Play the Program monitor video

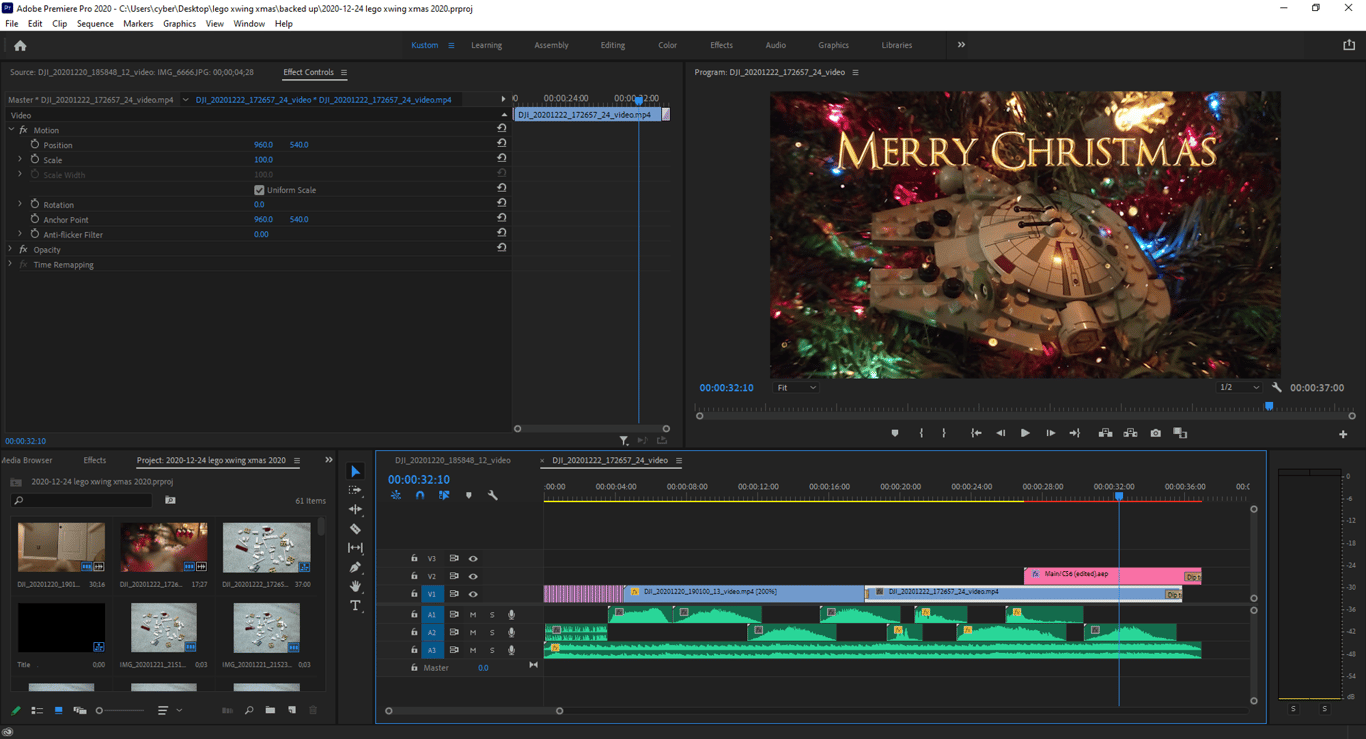coord(1025,433)
